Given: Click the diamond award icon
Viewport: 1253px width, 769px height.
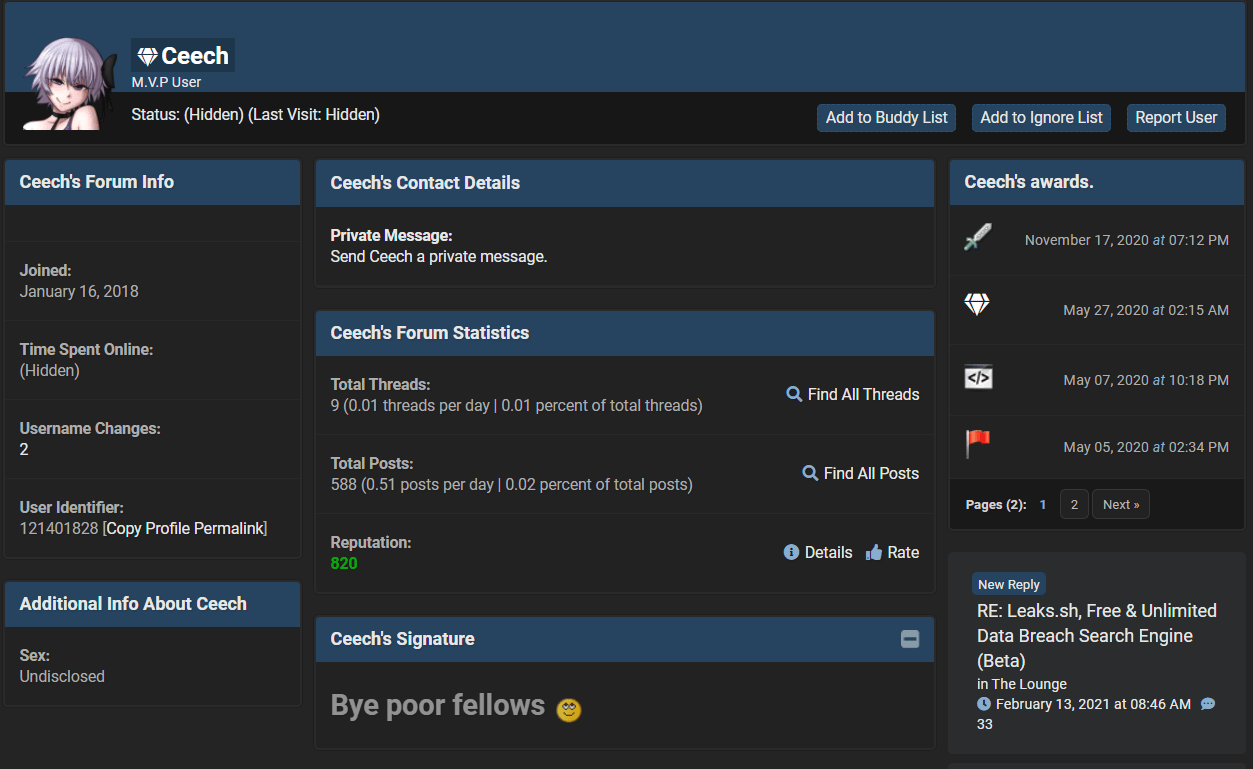Looking at the screenshot, I should 977,305.
